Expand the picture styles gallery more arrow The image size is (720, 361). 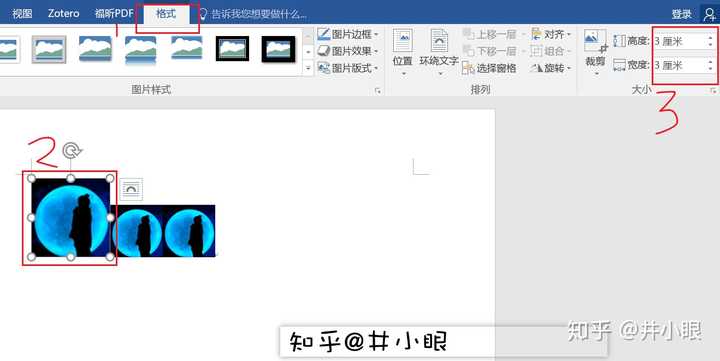click(308, 68)
